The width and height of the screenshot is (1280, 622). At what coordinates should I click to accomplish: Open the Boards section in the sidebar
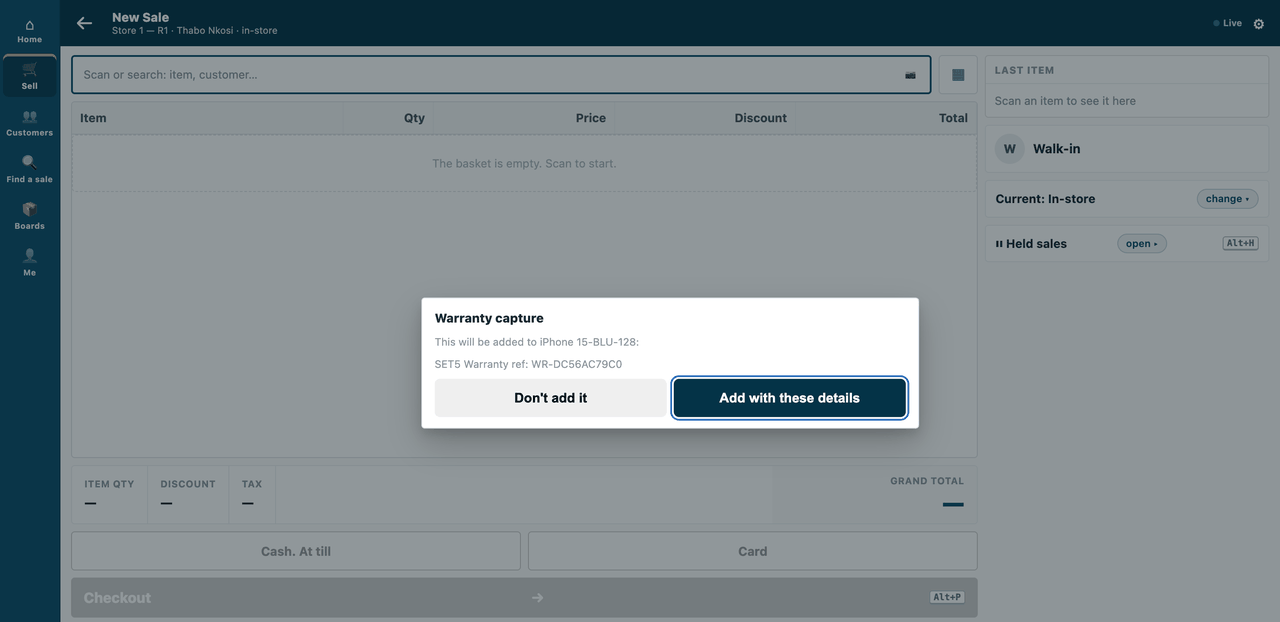(x=29, y=216)
